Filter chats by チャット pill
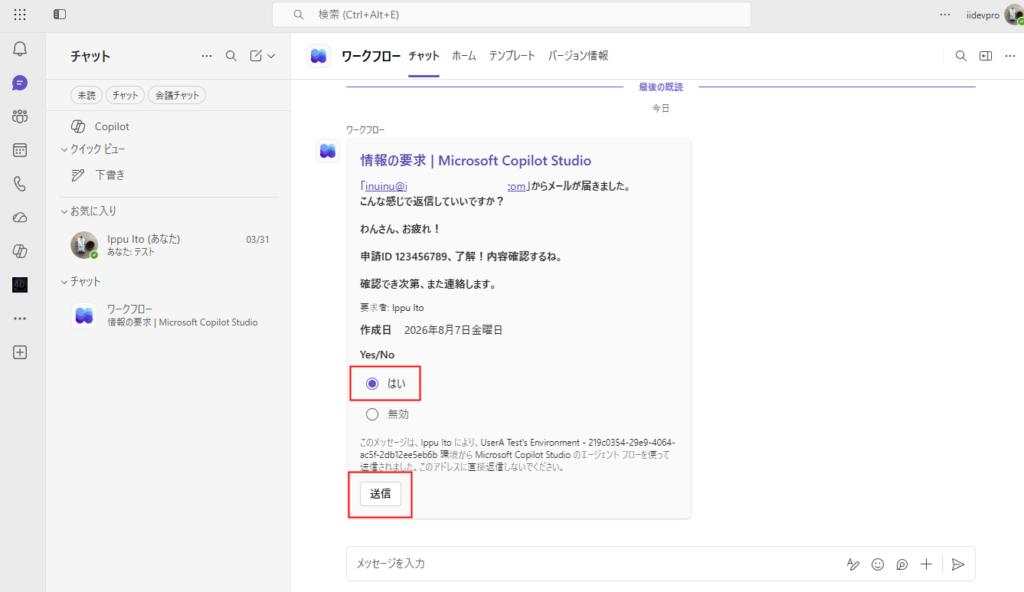This screenshot has height=592, width=1024. pos(125,95)
